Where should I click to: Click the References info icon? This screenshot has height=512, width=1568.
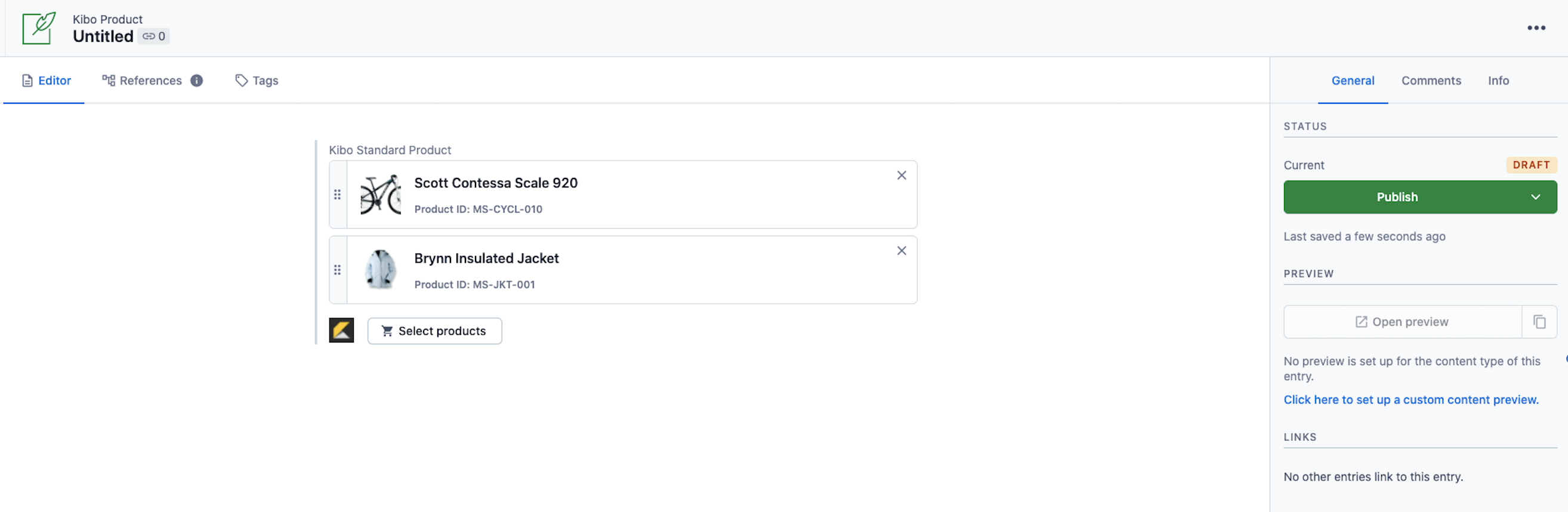197,81
